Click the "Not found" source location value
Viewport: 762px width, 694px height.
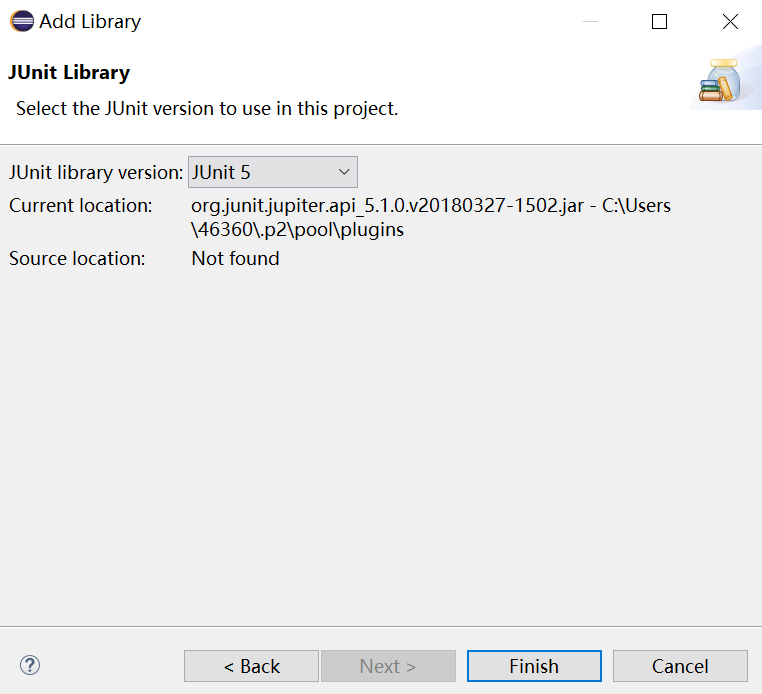pyautogui.click(x=235, y=258)
